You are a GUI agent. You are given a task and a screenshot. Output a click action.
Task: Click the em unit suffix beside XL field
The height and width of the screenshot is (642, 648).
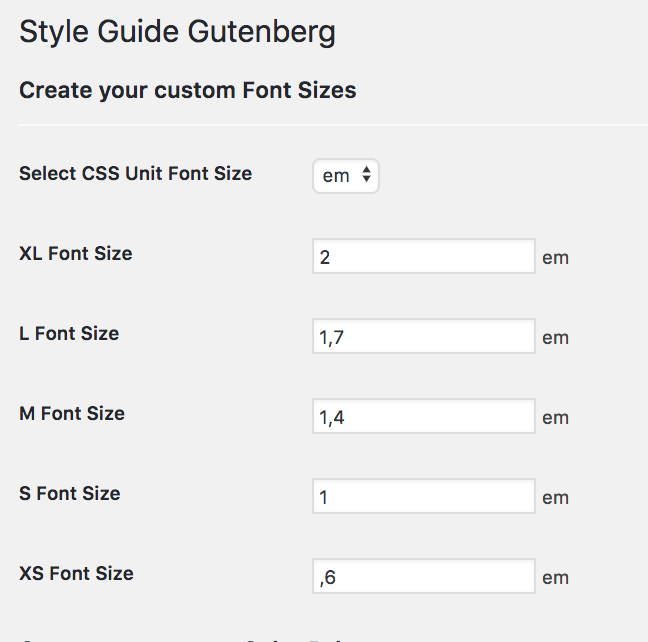(x=555, y=258)
